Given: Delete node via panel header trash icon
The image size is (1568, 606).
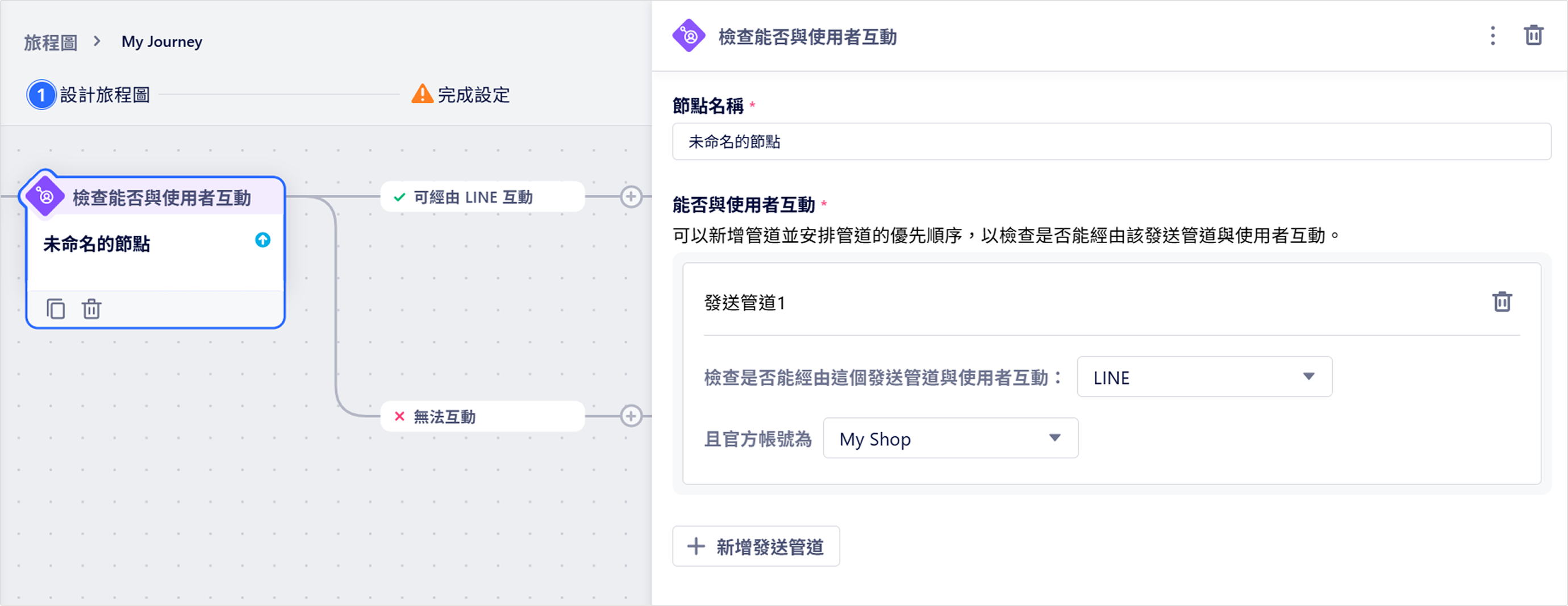Looking at the screenshot, I should tap(1533, 35).
